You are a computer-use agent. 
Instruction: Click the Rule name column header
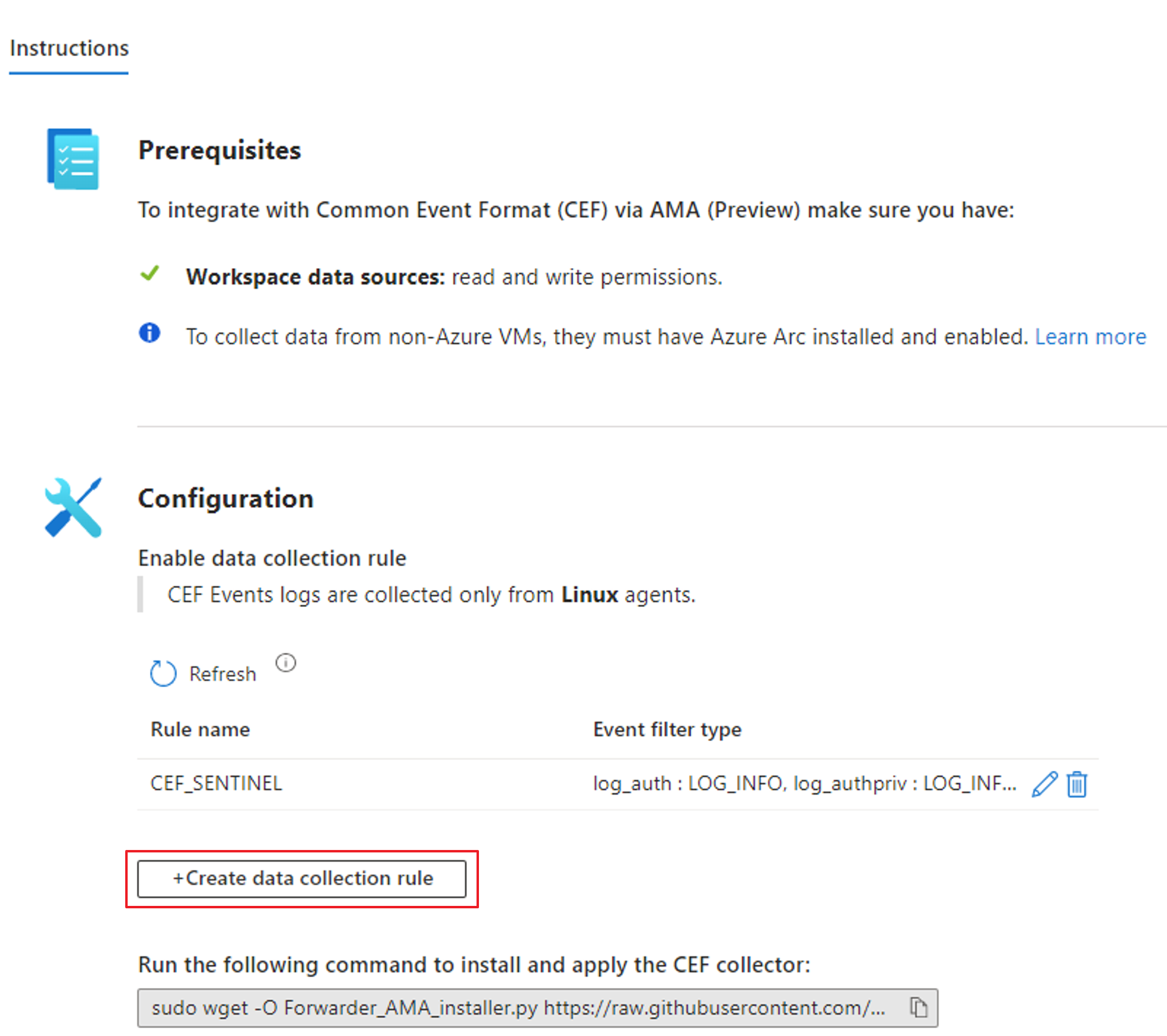(x=200, y=729)
